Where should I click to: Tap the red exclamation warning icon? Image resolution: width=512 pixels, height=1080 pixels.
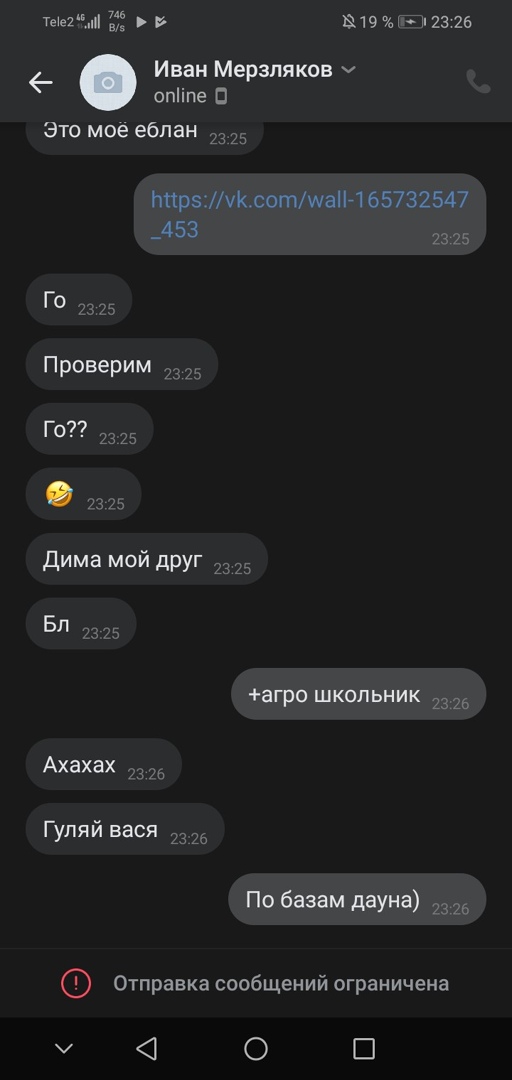click(76, 984)
